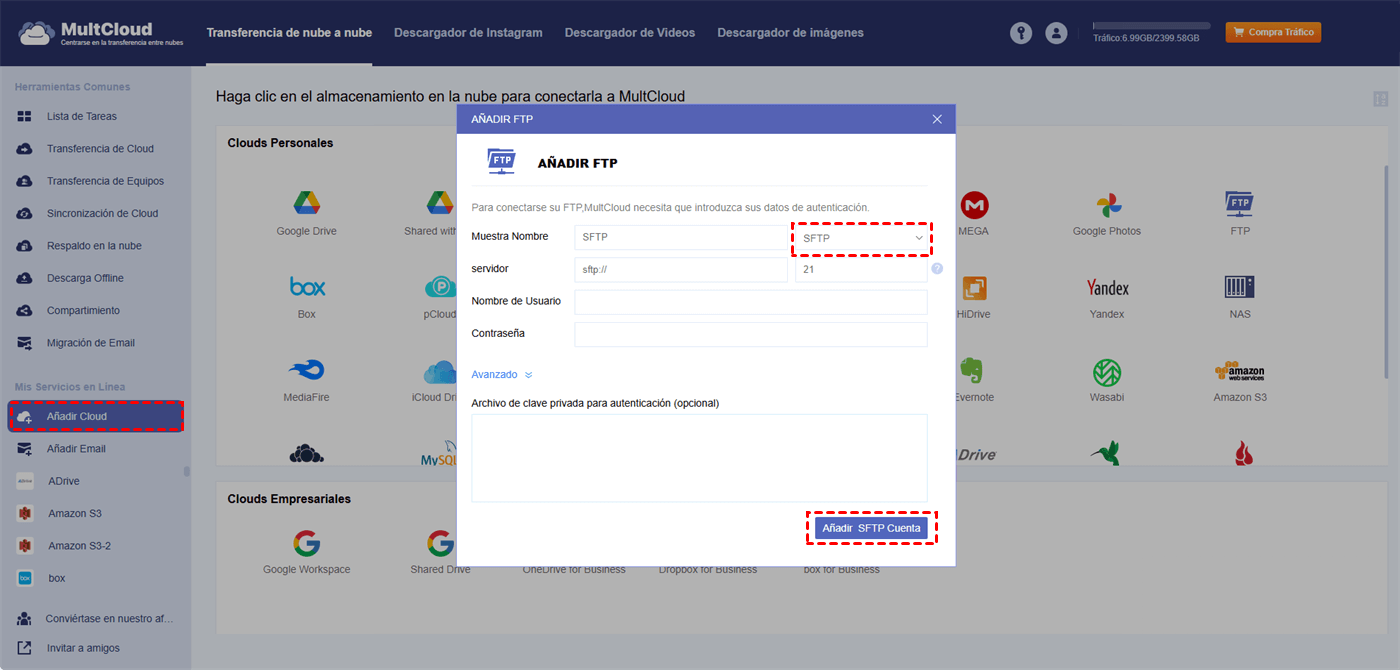Click the Compra Tráfico button
The image size is (1400, 670).
[1273, 32]
